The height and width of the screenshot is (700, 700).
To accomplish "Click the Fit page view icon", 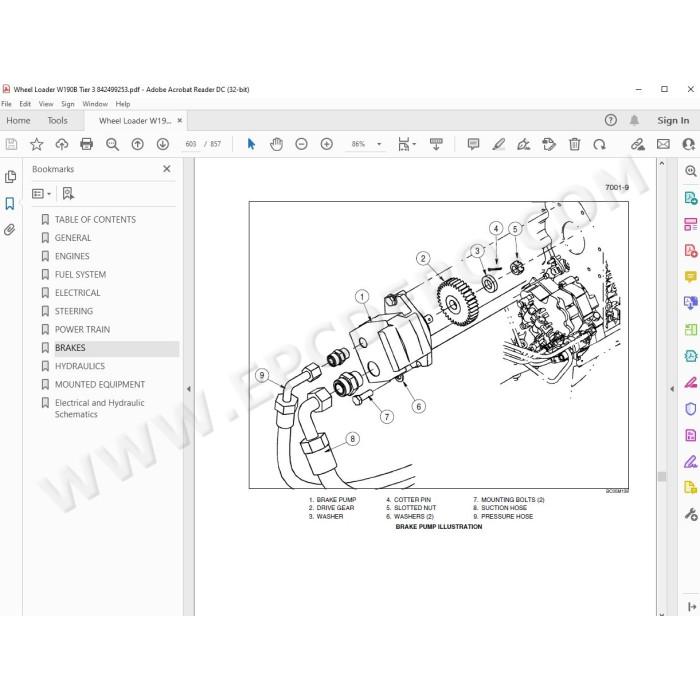I will 404,144.
